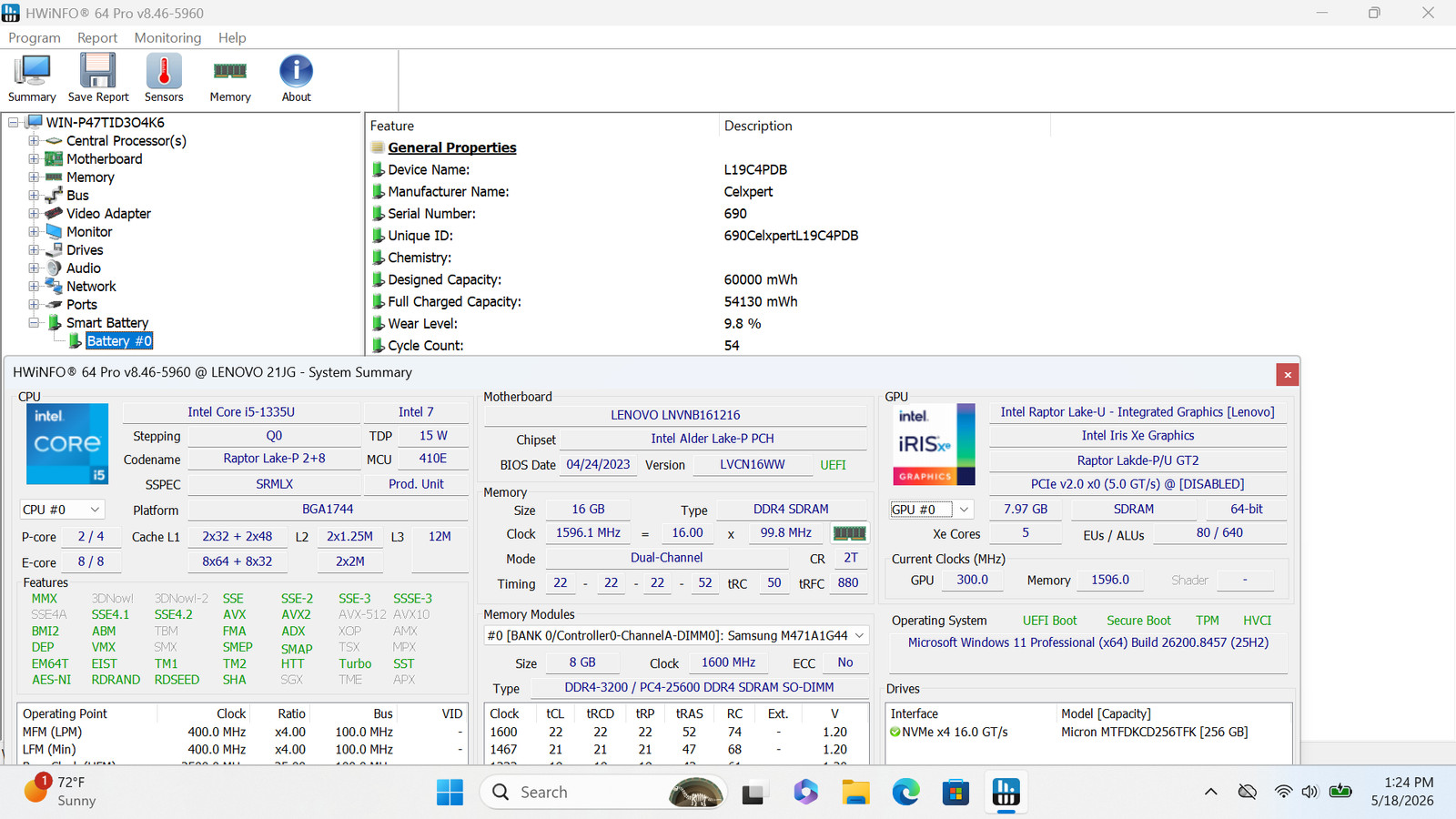
Task: Expand the Video Adapter tree node
Action: coord(34,214)
